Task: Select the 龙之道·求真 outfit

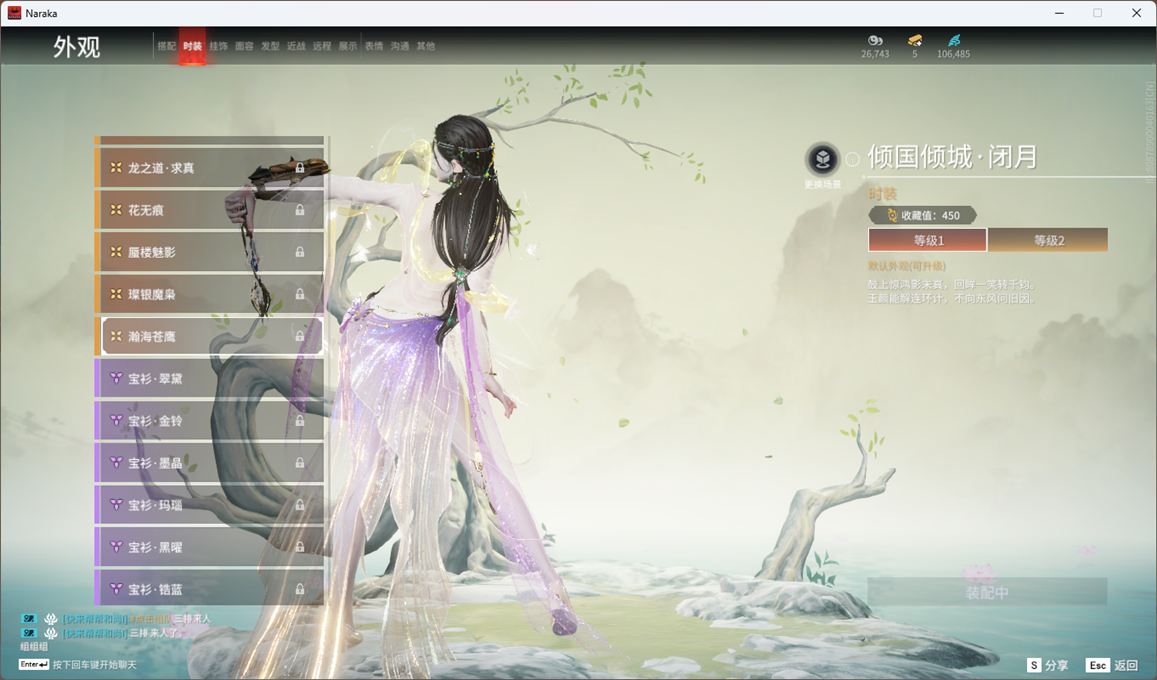Action: pyautogui.click(x=210, y=168)
